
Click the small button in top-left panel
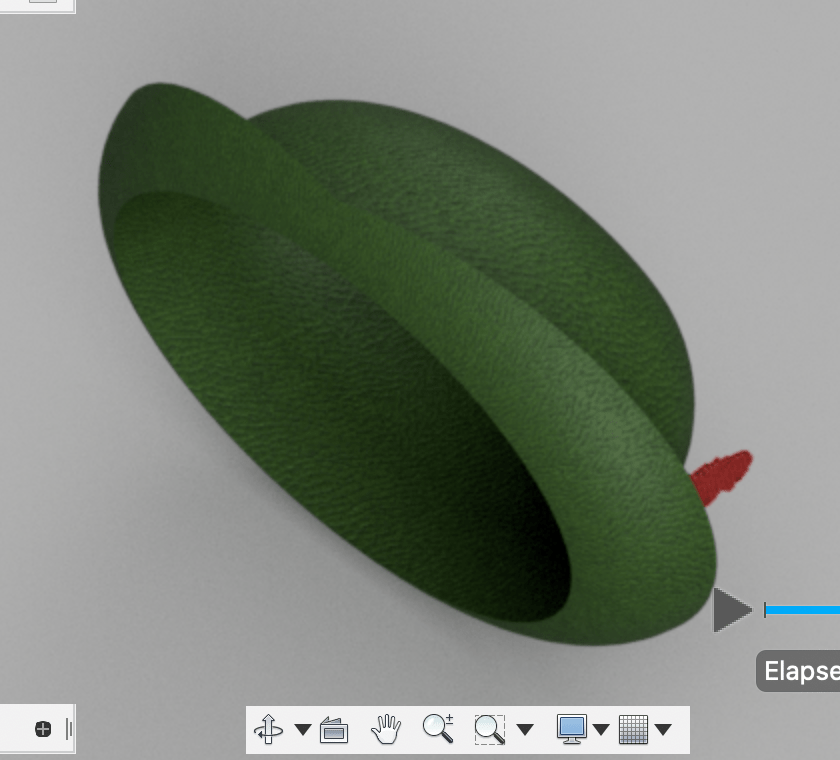coord(42,2)
